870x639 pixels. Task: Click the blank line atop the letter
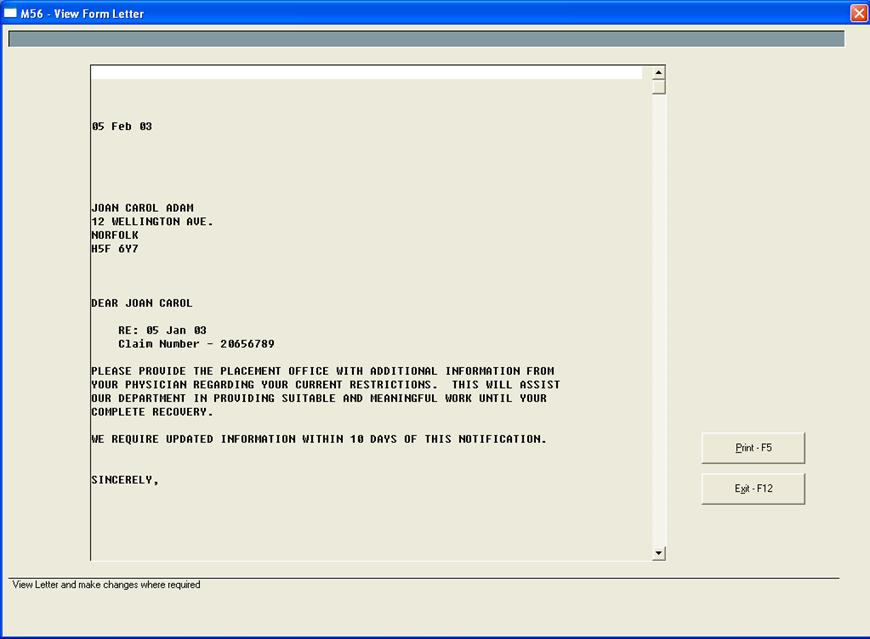tap(367, 73)
